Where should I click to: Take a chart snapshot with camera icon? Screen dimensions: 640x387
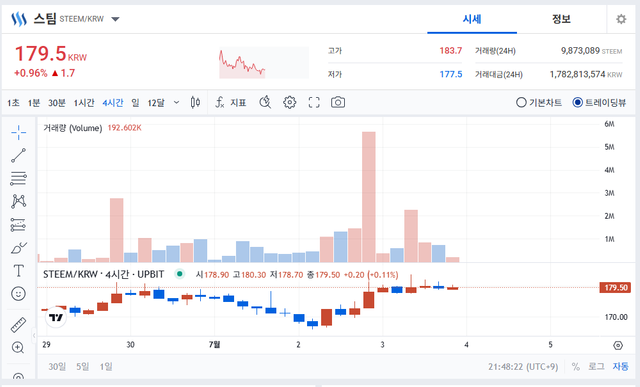pyautogui.click(x=338, y=102)
